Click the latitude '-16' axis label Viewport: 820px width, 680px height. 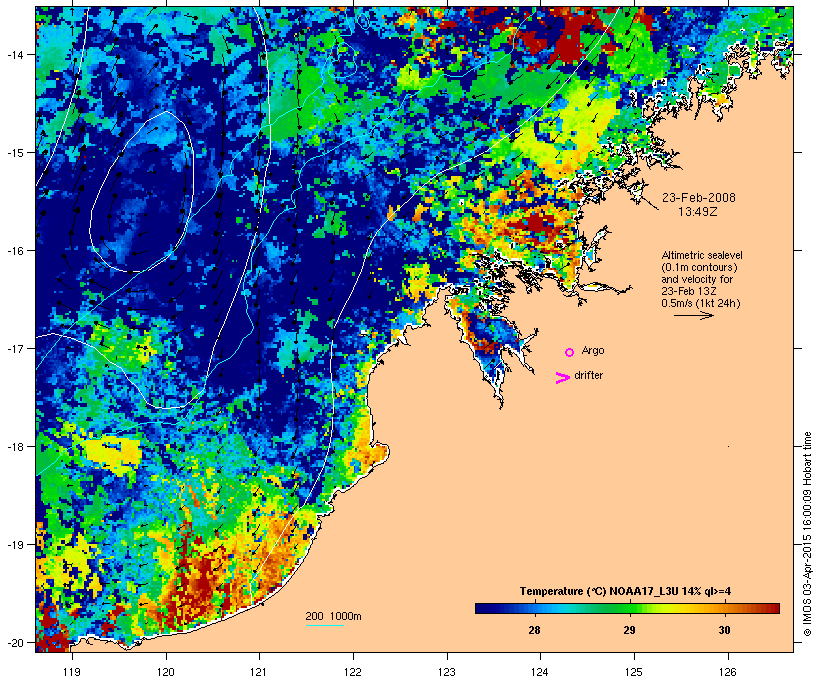(x=14, y=251)
